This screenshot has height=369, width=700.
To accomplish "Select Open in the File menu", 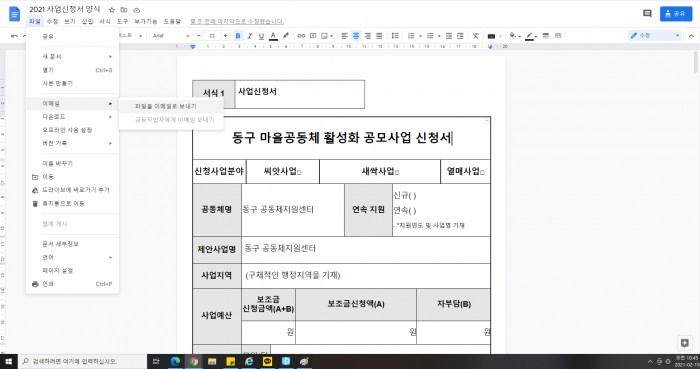I will pyautogui.click(x=72, y=70).
